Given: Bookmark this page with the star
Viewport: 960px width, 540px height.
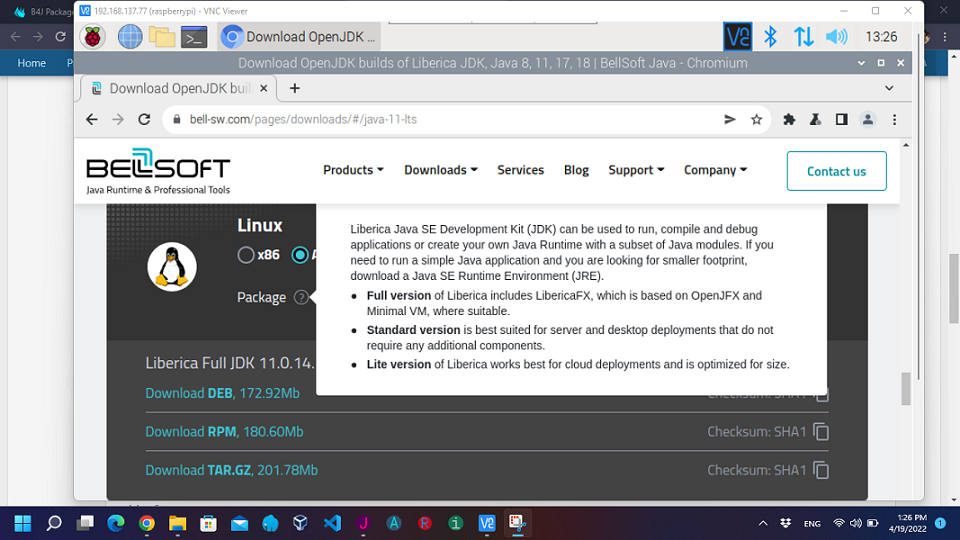Looking at the screenshot, I should (757, 119).
